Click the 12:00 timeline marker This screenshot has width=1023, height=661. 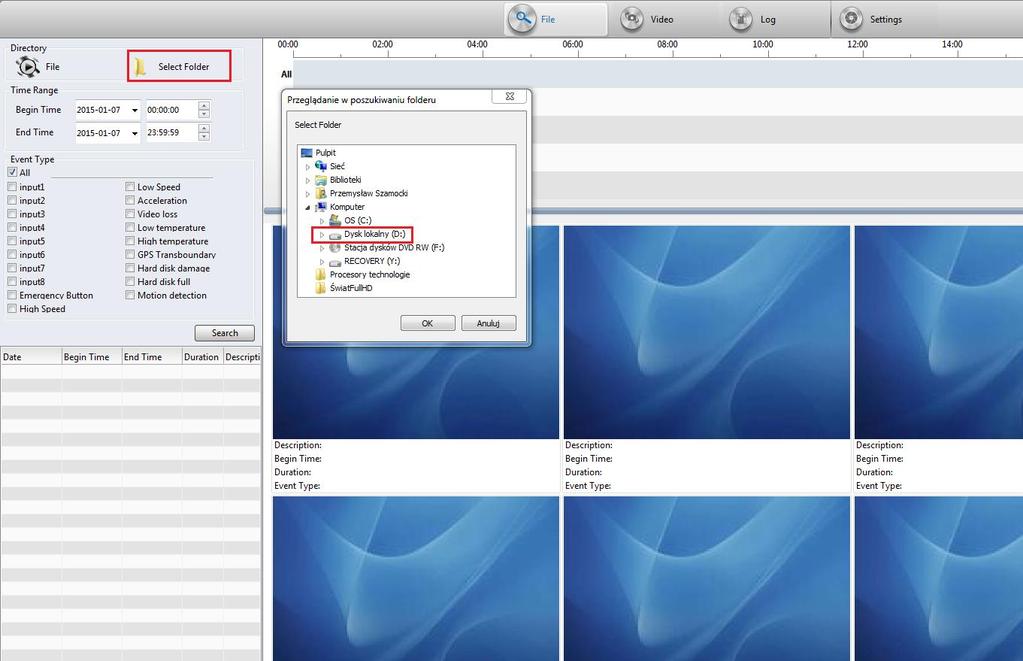[857, 44]
